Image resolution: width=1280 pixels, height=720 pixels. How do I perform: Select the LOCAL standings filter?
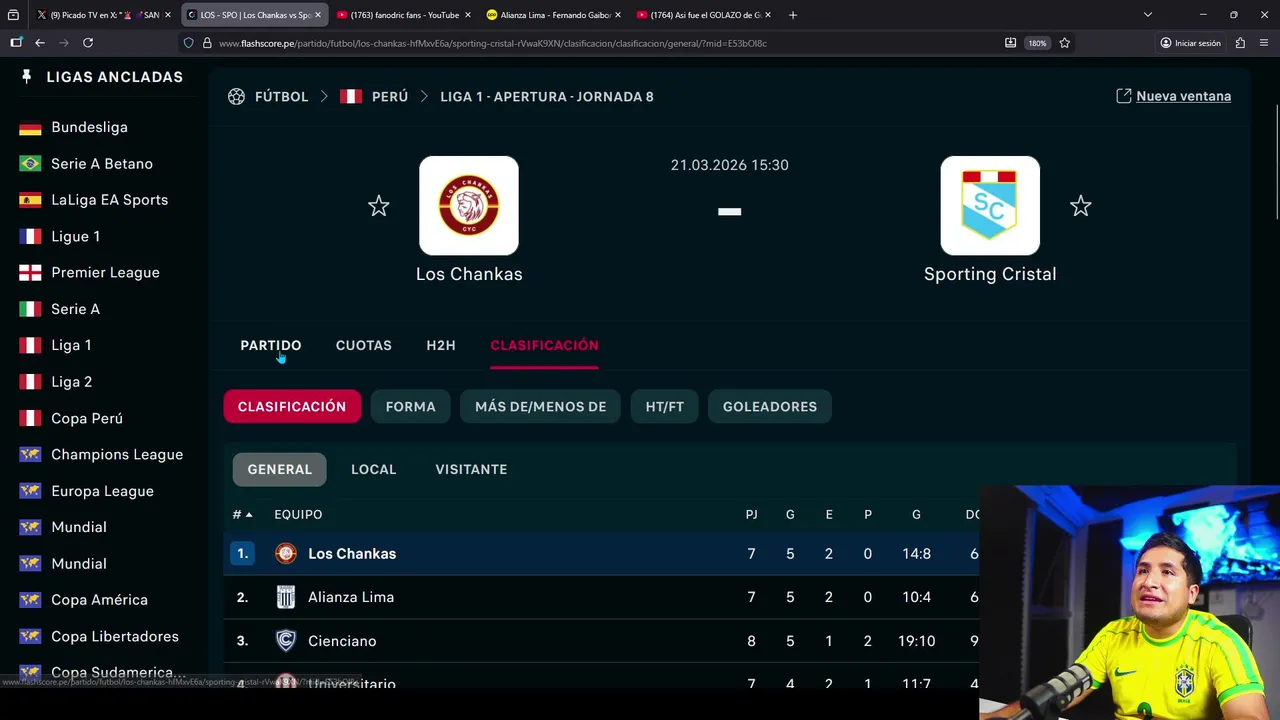click(x=374, y=469)
